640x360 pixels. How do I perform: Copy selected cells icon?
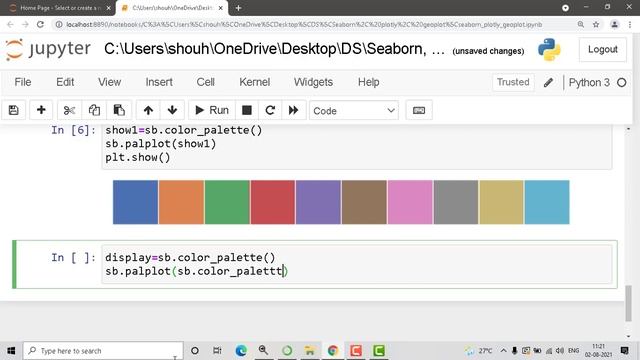94,110
